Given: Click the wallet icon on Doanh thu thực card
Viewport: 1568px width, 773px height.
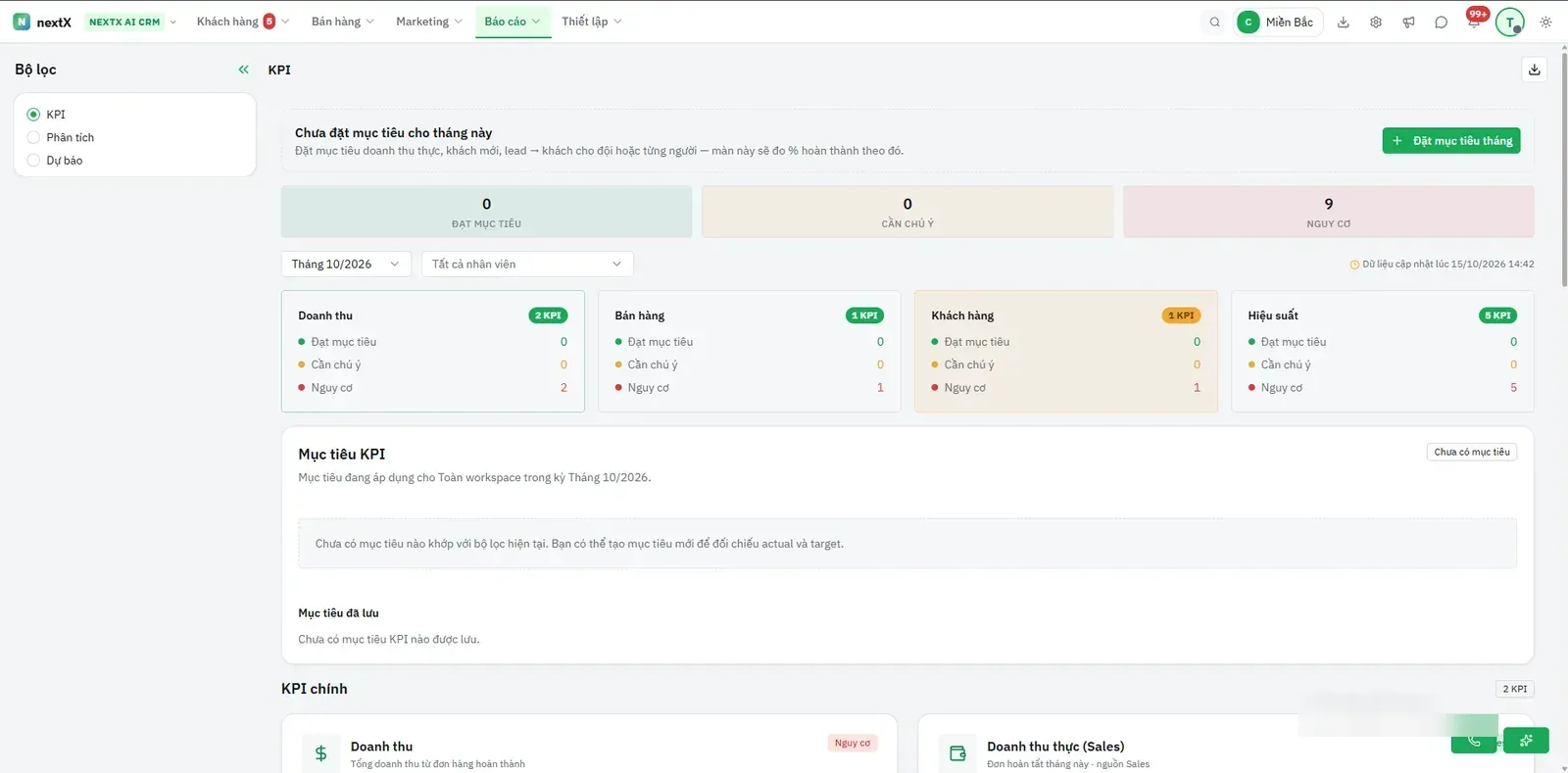Looking at the screenshot, I should pos(957,753).
